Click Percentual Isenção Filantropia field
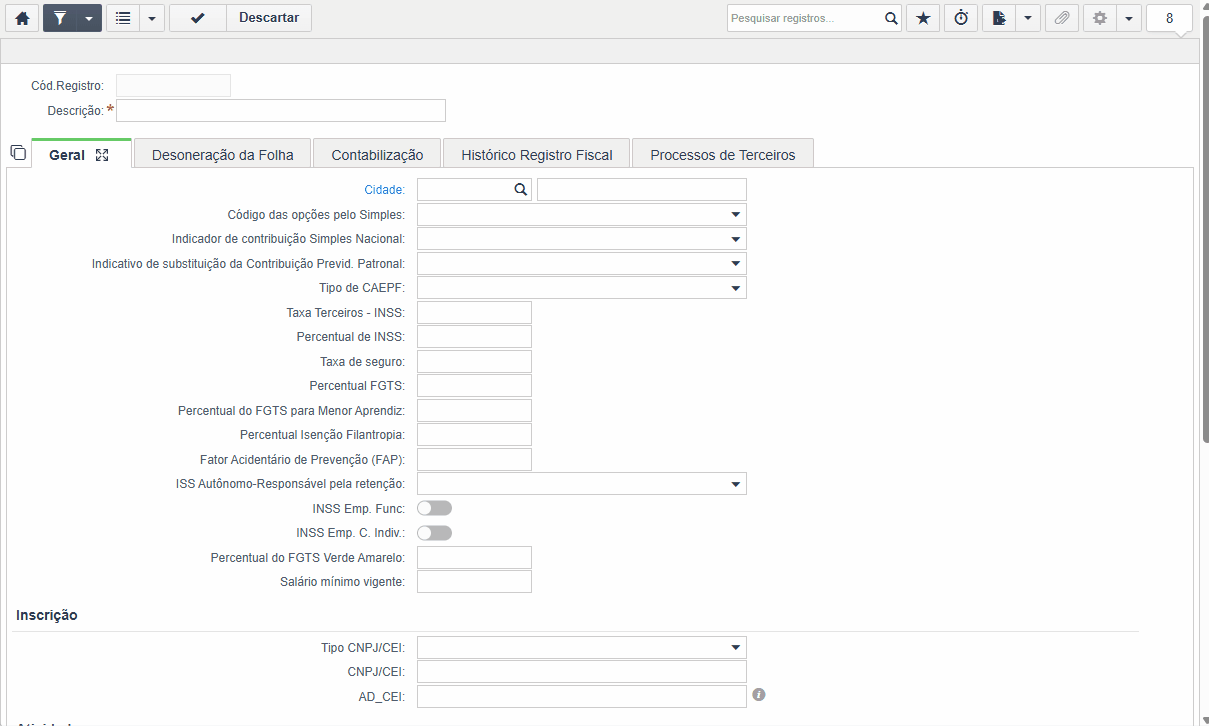 coord(474,435)
